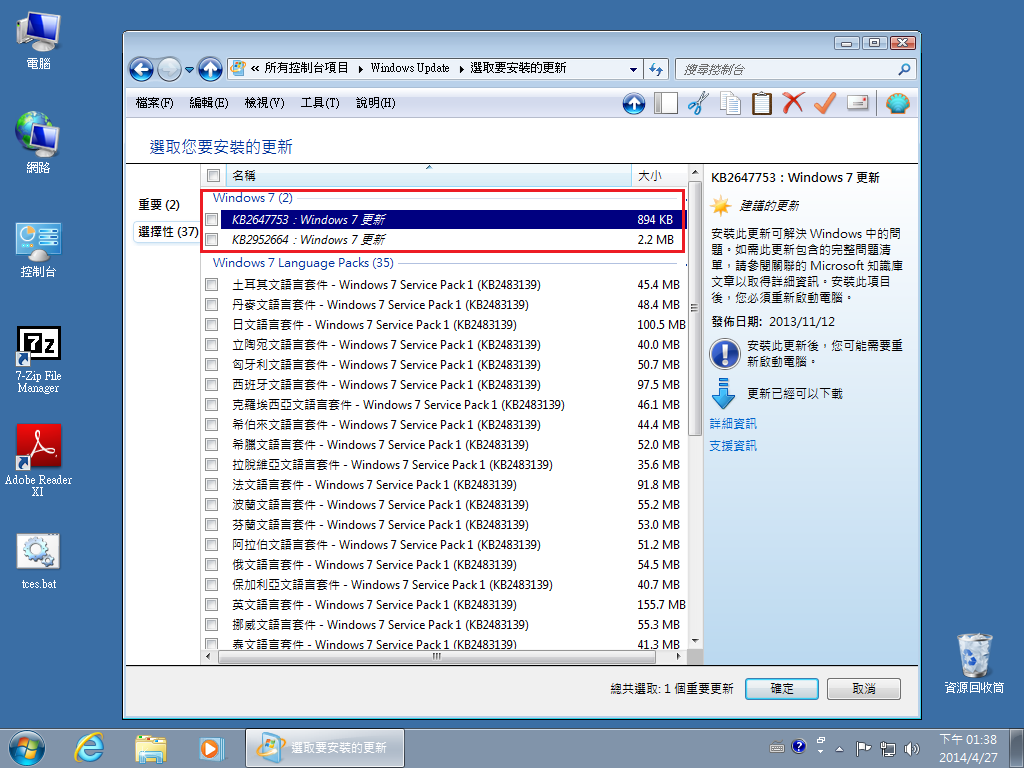The width and height of the screenshot is (1024, 768).
Task: Select the tces.bat desktop file
Action: pyautogui.click(x=38, y=562)
